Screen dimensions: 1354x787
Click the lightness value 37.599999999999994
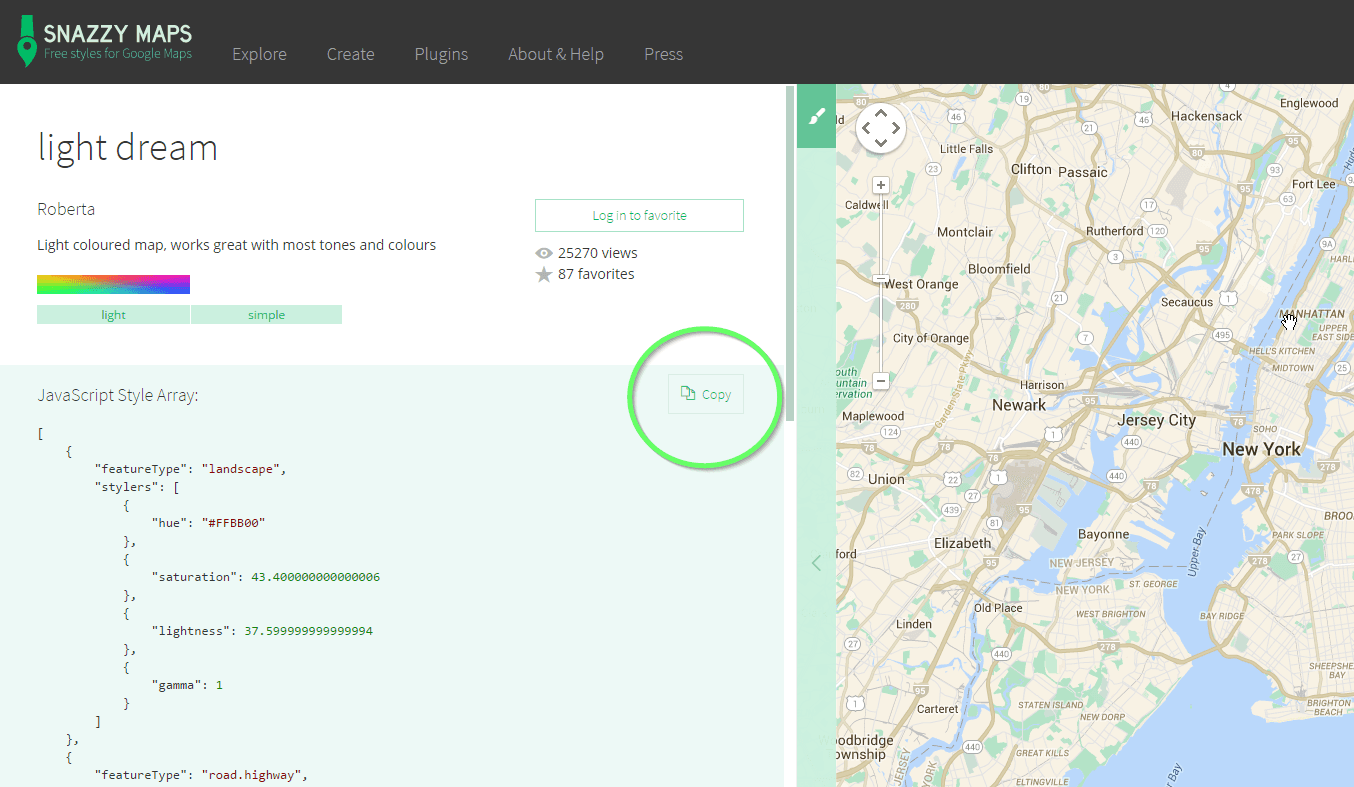tap(309, 631)
